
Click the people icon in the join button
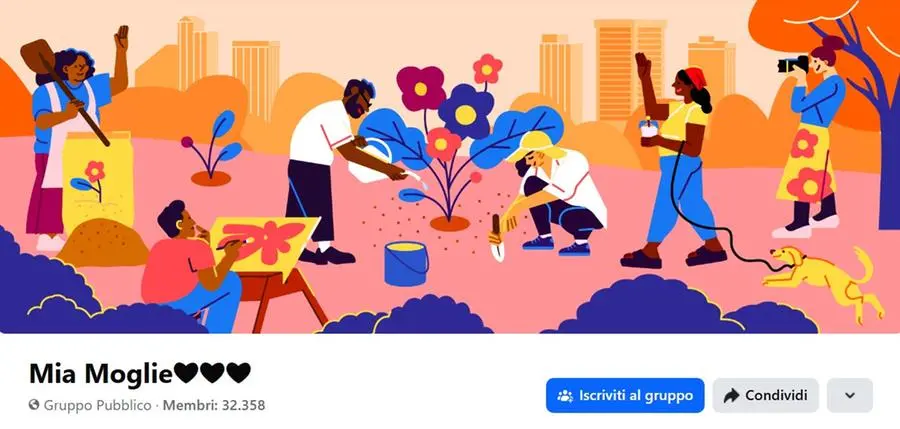click(565, 396)
